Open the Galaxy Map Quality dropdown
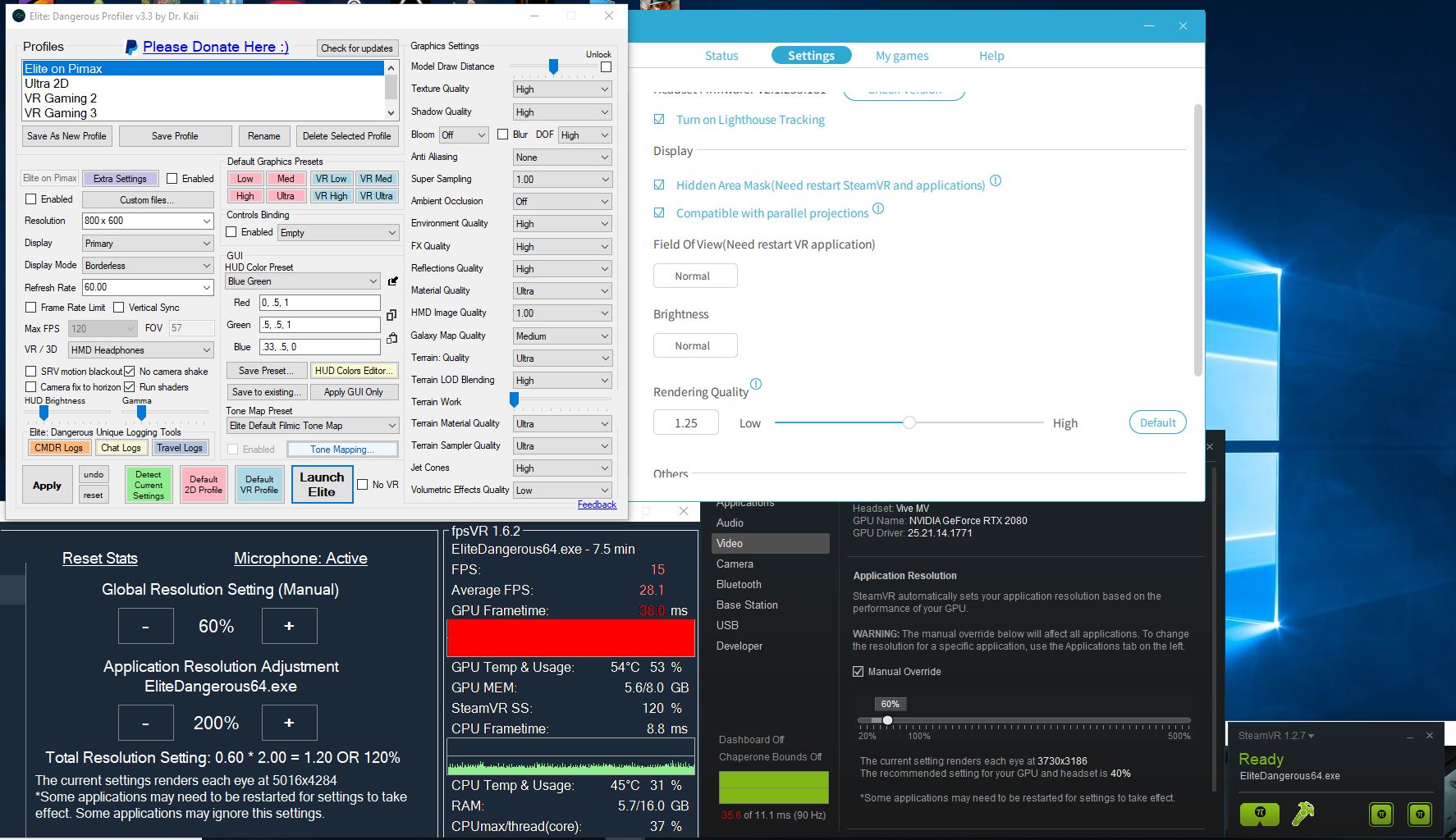 tap(562, 336)
